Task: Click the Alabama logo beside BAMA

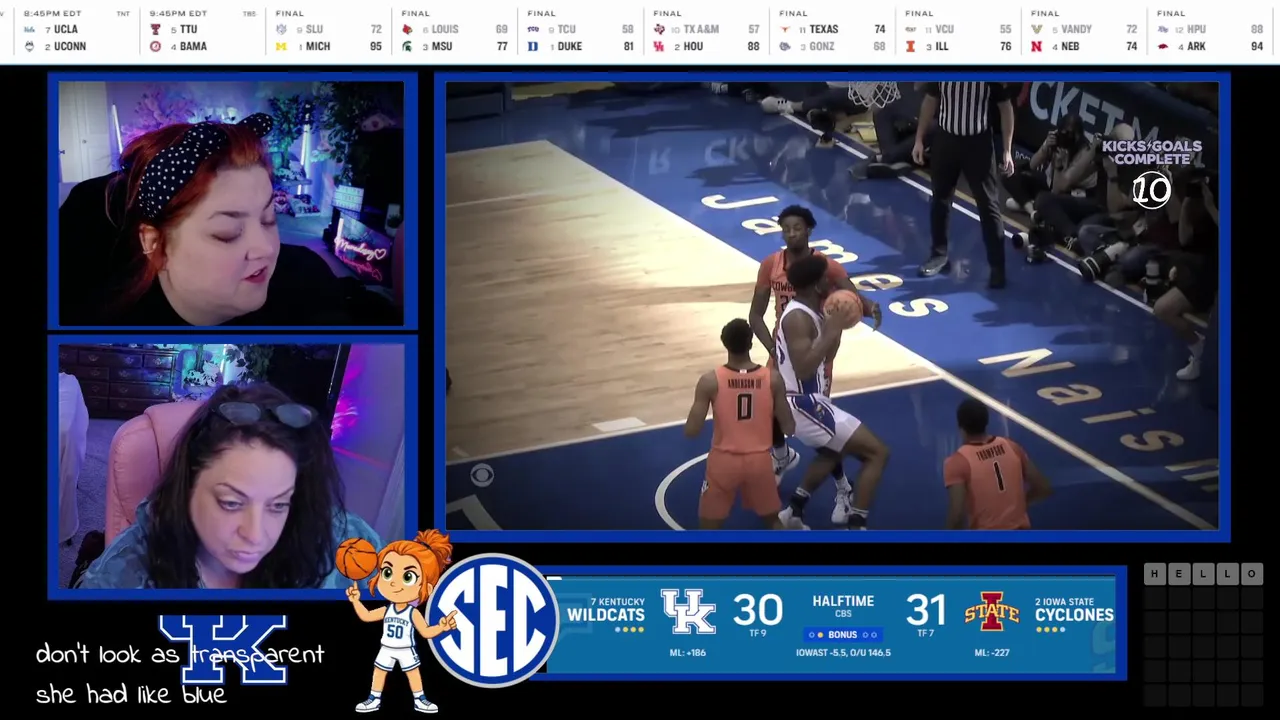Action: [x=155, y=46]
